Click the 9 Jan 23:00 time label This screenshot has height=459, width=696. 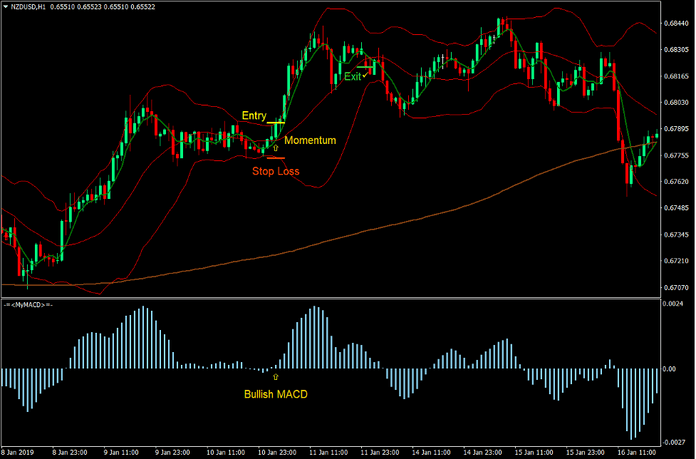(x=173, y=452)
